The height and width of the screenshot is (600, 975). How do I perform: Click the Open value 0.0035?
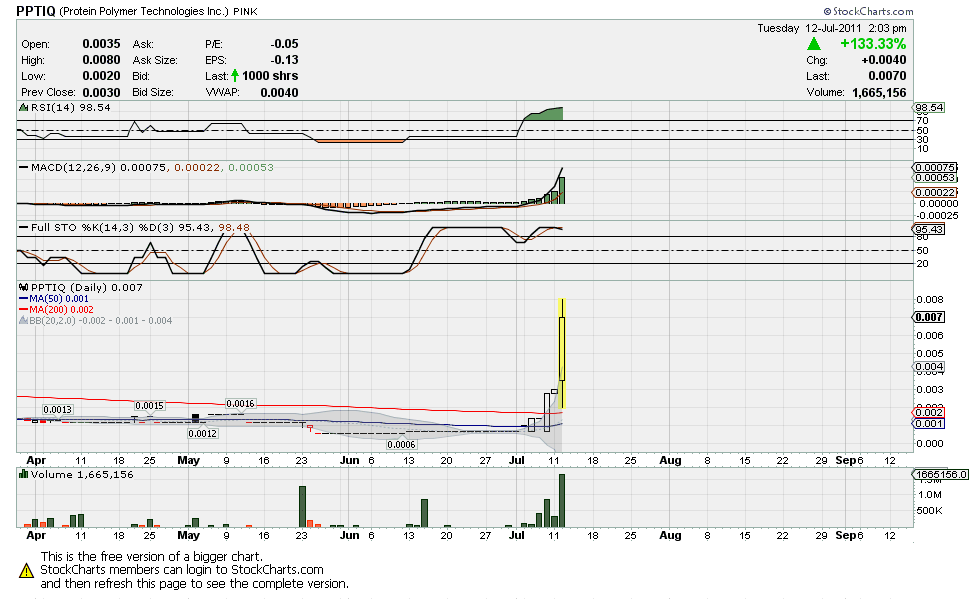(x=101, y=44)
